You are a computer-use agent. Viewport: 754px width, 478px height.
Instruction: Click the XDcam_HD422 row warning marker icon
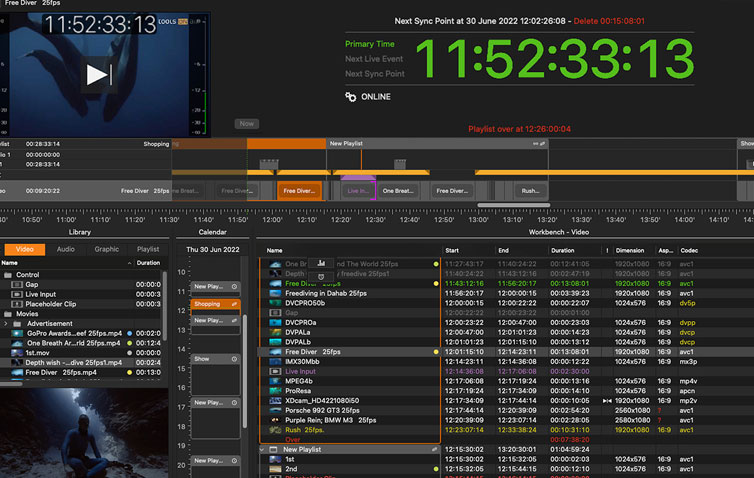click(607, 400)
